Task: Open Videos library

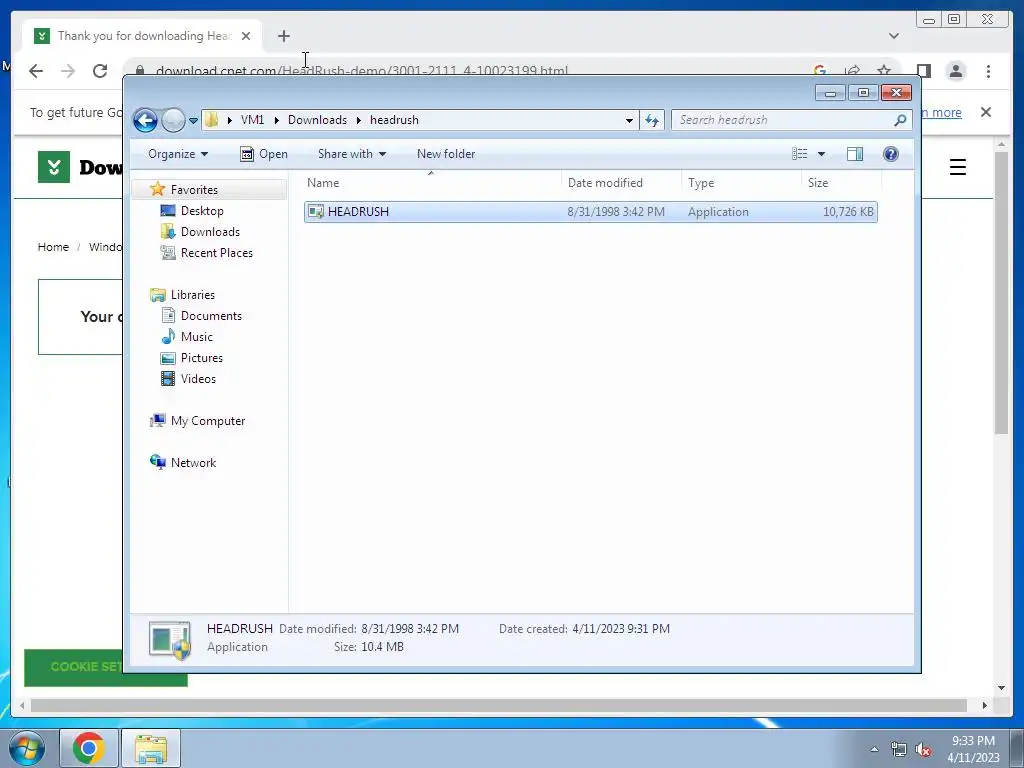Action: pyautogui.click(x=198, y=379)
